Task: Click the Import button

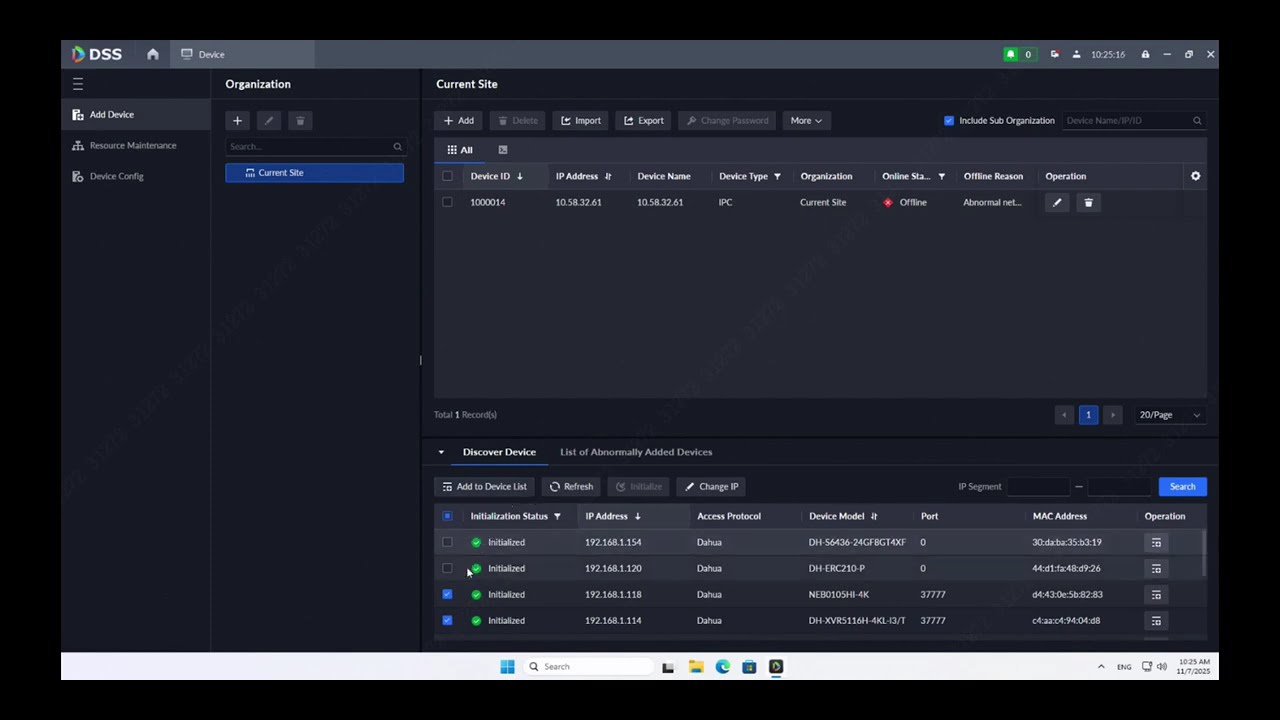Action: click(x=581, y=120)
